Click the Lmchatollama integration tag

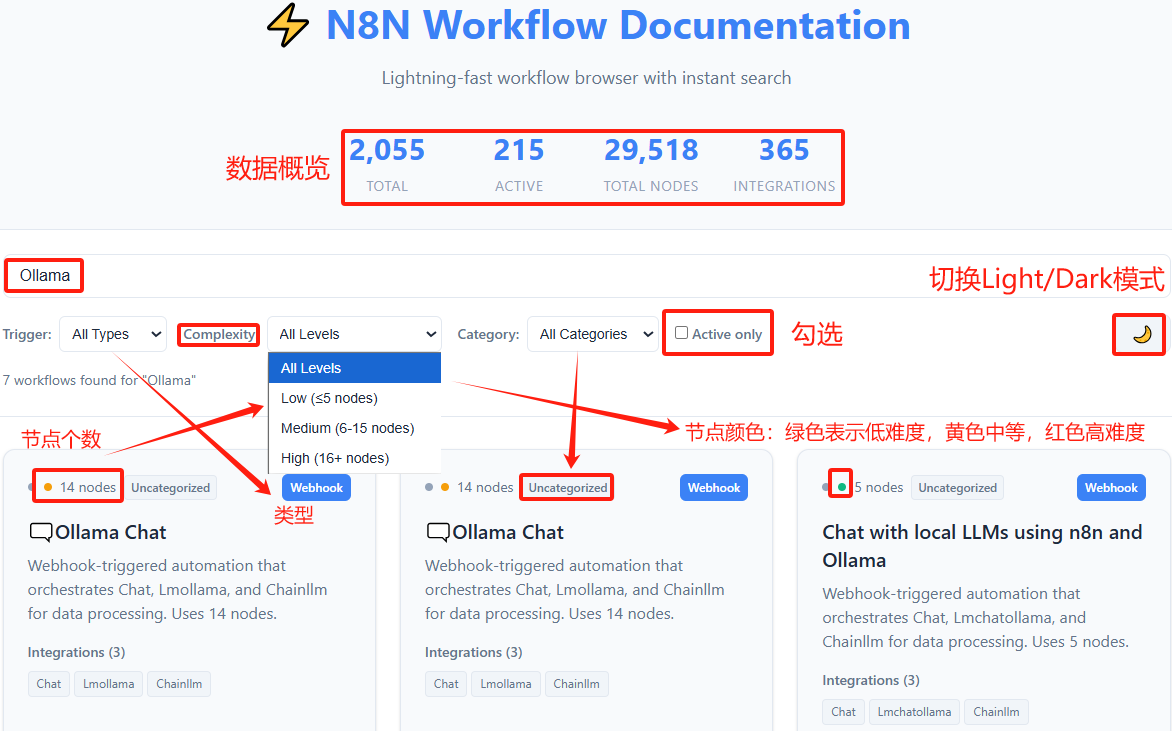914,712
